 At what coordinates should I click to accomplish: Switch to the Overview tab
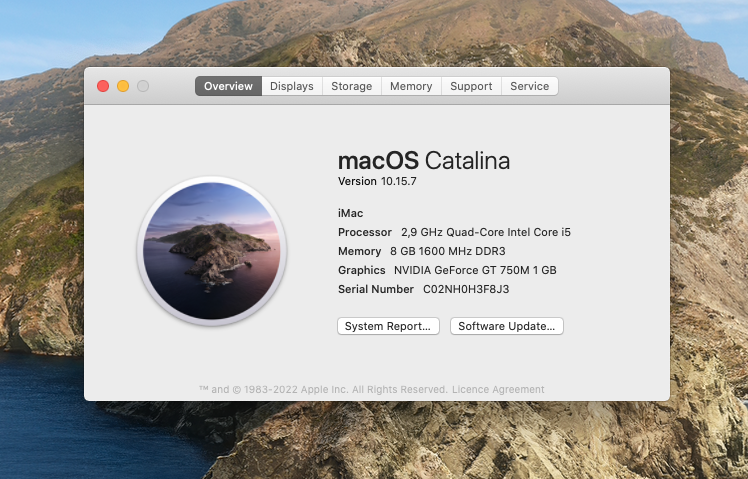coord(228,86)
